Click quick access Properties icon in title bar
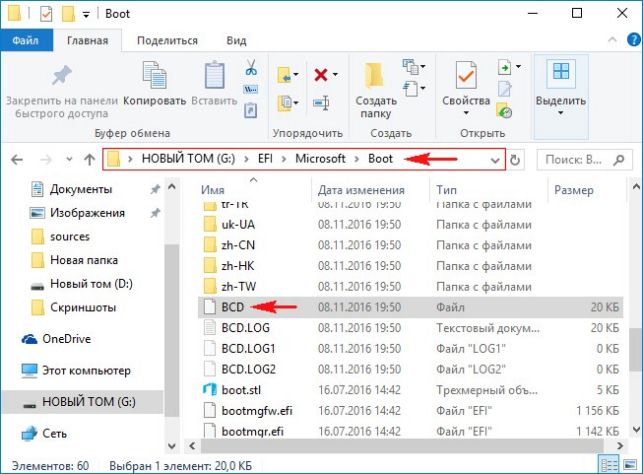 (x=46, y=14)
